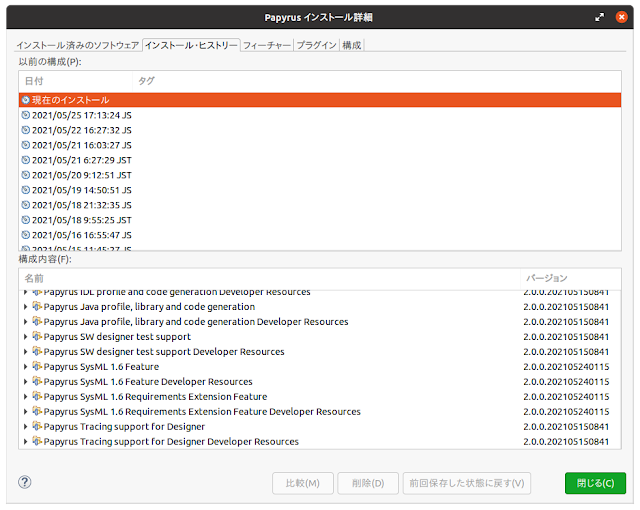Open the プラグイン tab
640x510 pixels.
317,45
